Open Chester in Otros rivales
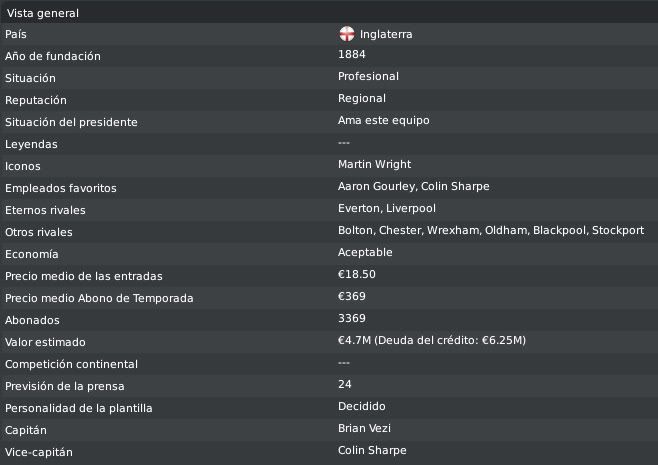The image size is (658, 465). pos(401,230)
